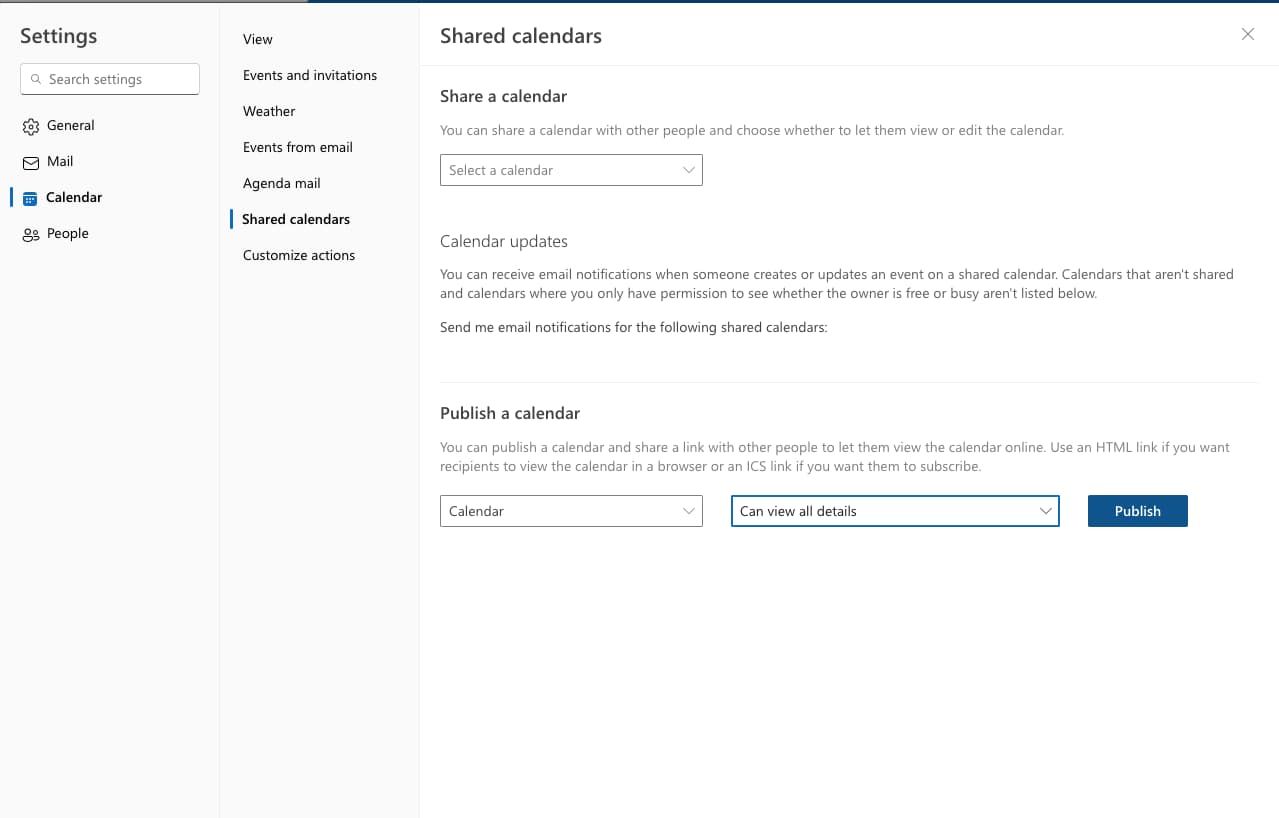Select the Weather settings item

269,111
